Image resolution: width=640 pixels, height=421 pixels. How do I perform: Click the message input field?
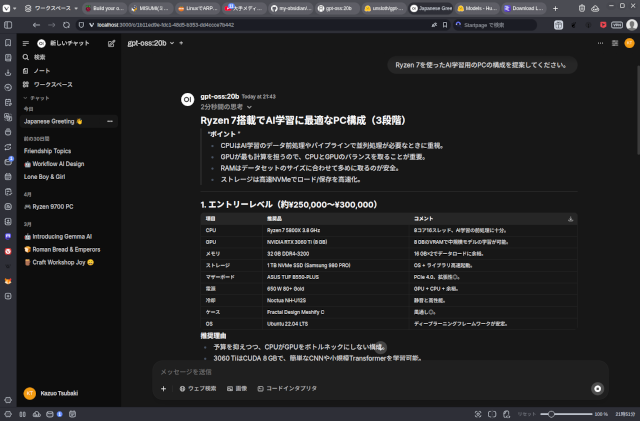[x=380, y=372]
